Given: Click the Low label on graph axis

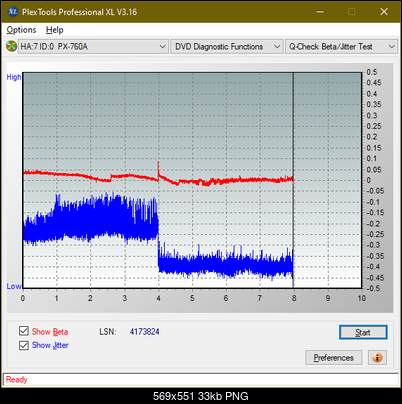Looking at the screenshot, I should pos(14,286).
